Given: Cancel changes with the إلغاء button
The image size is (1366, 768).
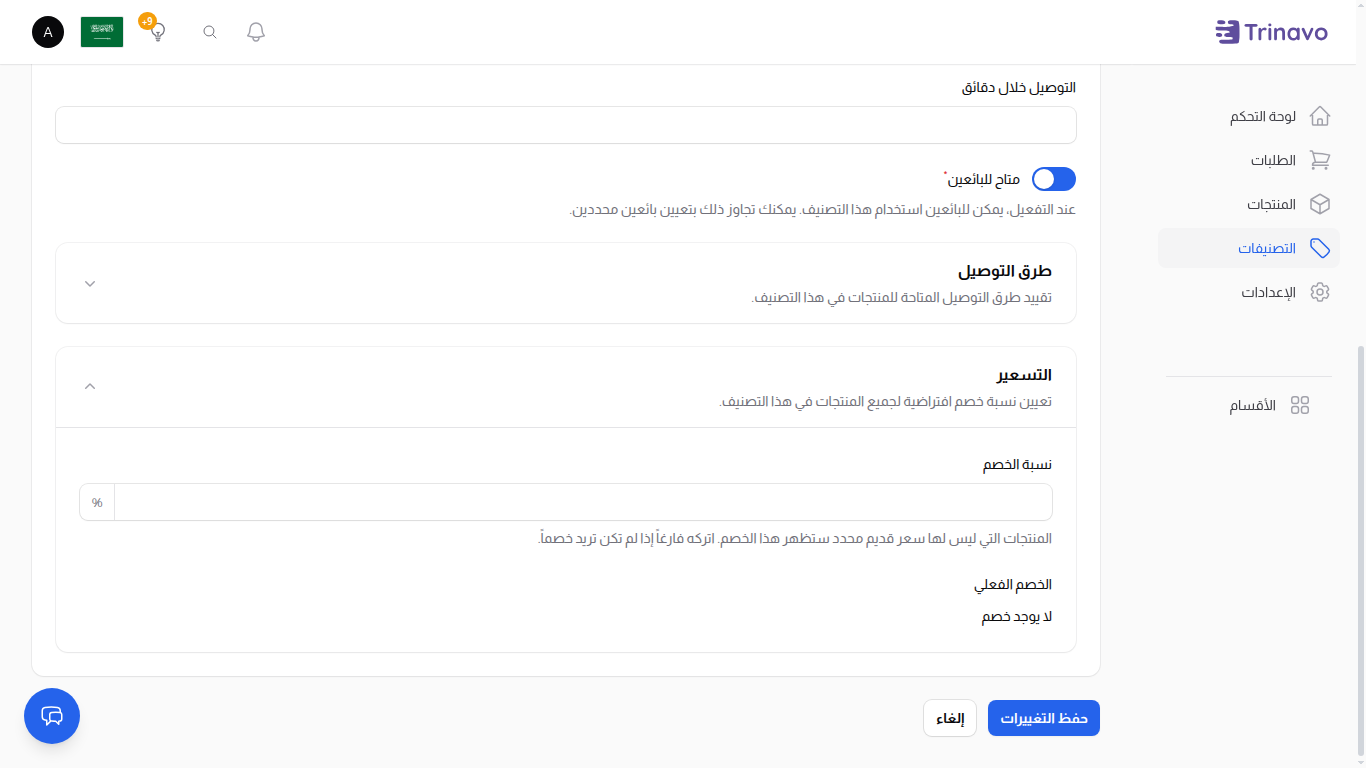Looking at the screenshot, I should (949, 717).
